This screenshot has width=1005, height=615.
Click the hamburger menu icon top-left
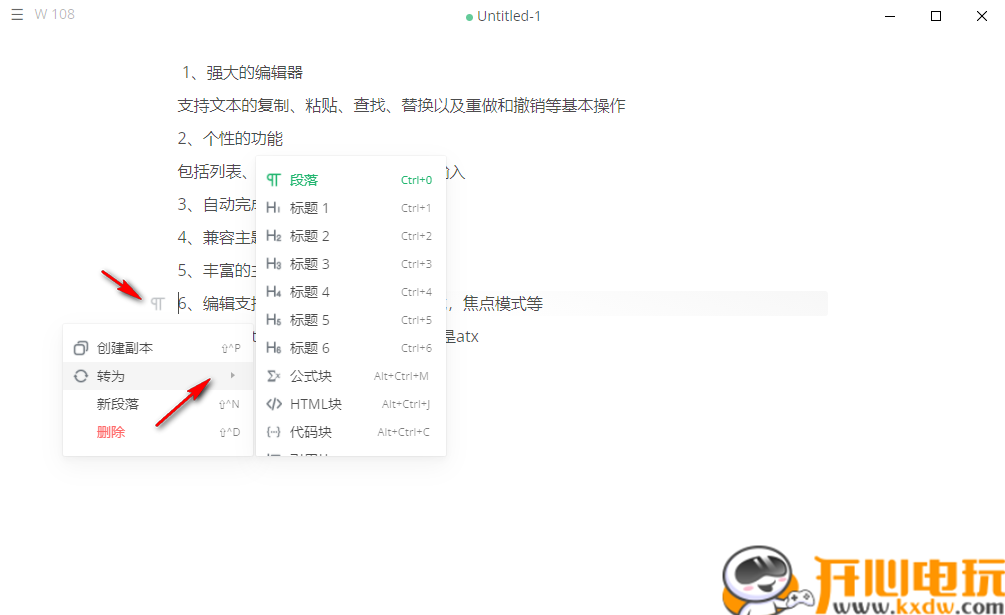16,15
